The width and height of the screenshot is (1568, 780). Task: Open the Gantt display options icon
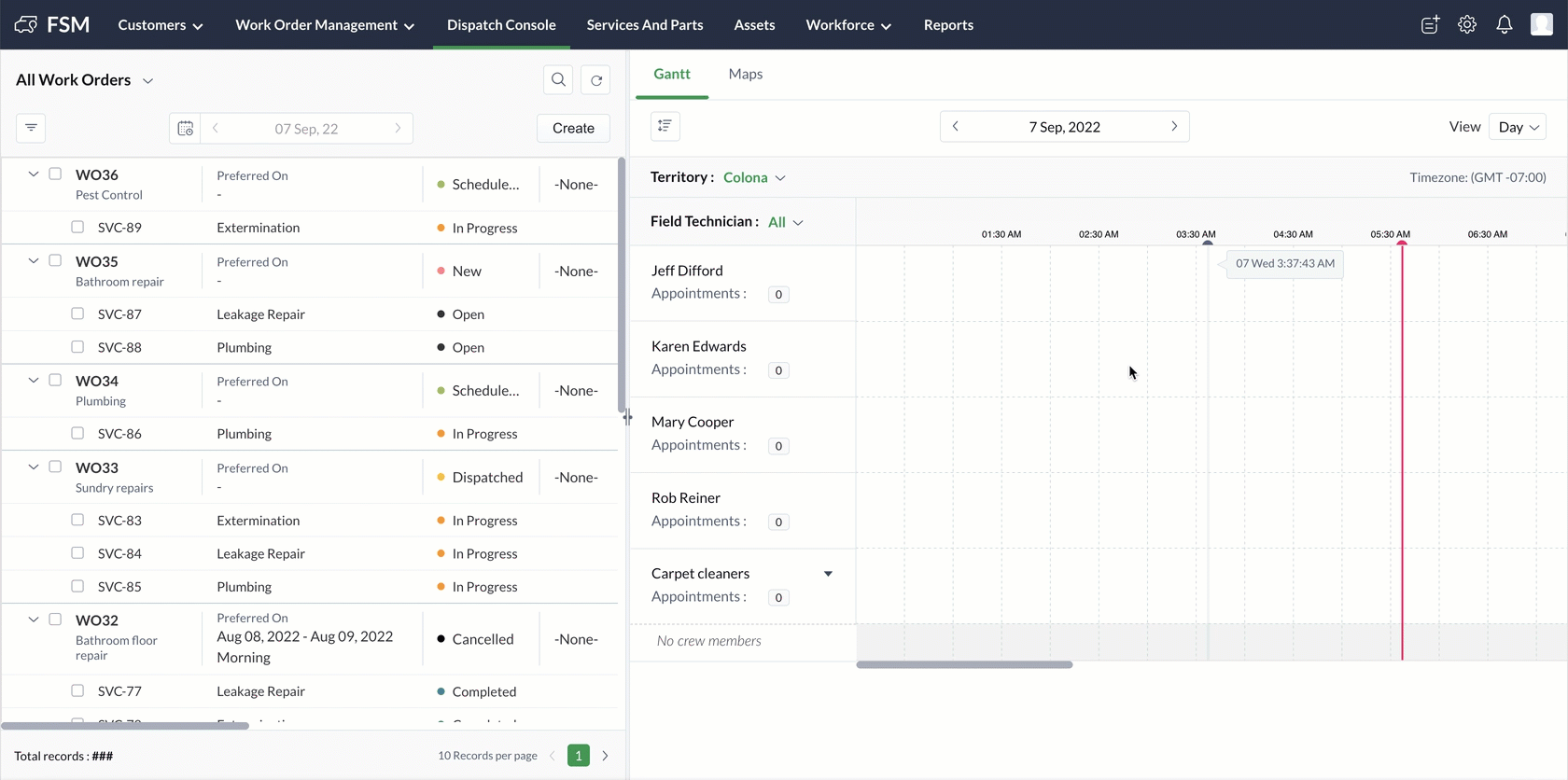pyautogui.click(x=665, y=126)
